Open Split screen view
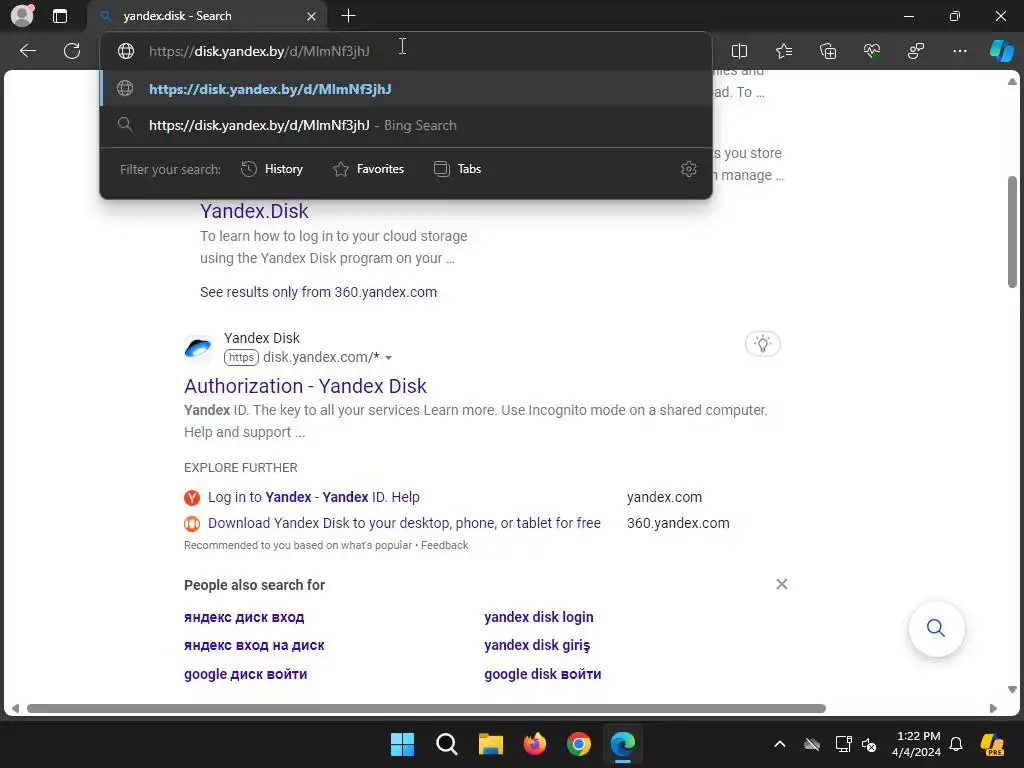Viewport: 1024px width, 768px height. pyautogui.click(x=739, y=51)
